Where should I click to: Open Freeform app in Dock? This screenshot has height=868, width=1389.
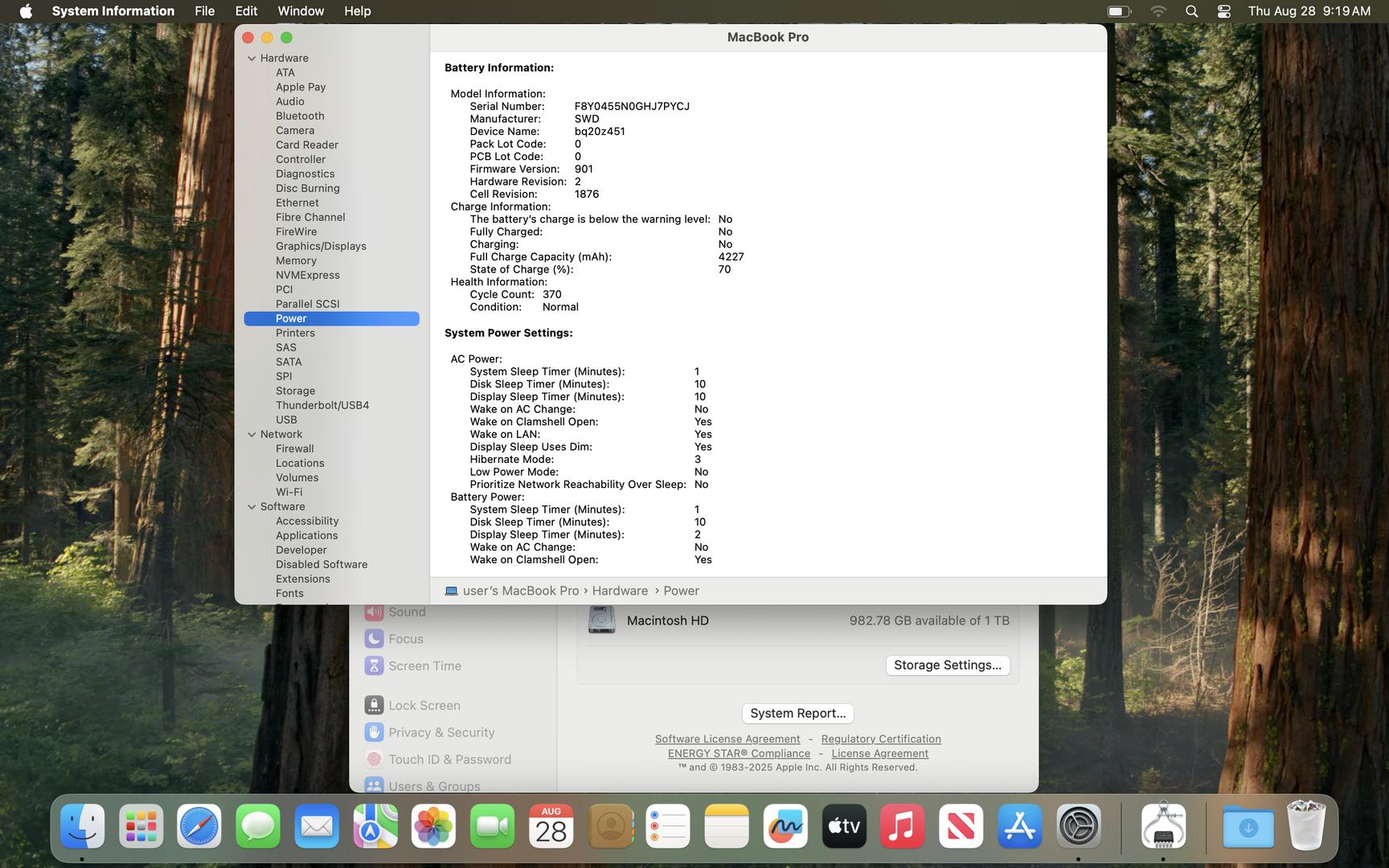click(785, 826)
